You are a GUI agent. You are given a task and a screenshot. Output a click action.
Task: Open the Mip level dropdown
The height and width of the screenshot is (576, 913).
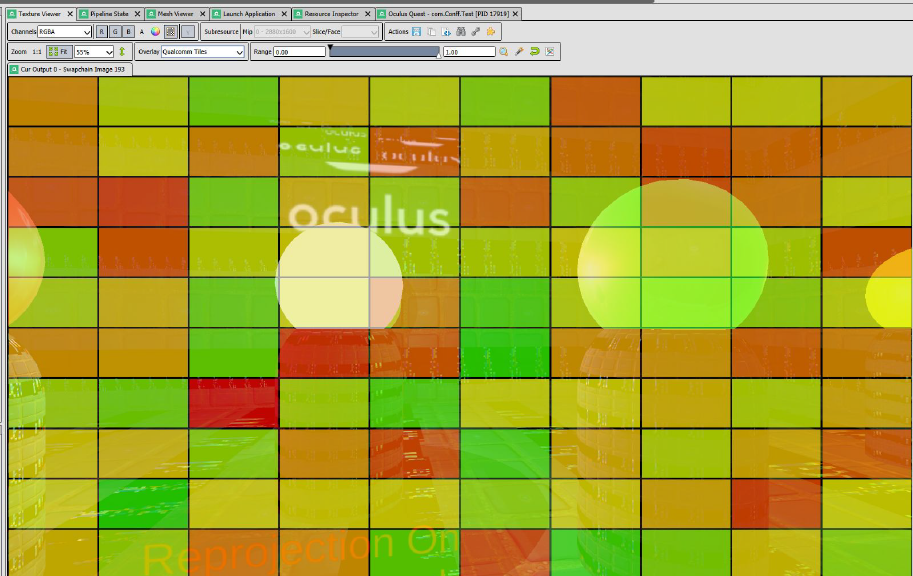(x=282, y=31)
